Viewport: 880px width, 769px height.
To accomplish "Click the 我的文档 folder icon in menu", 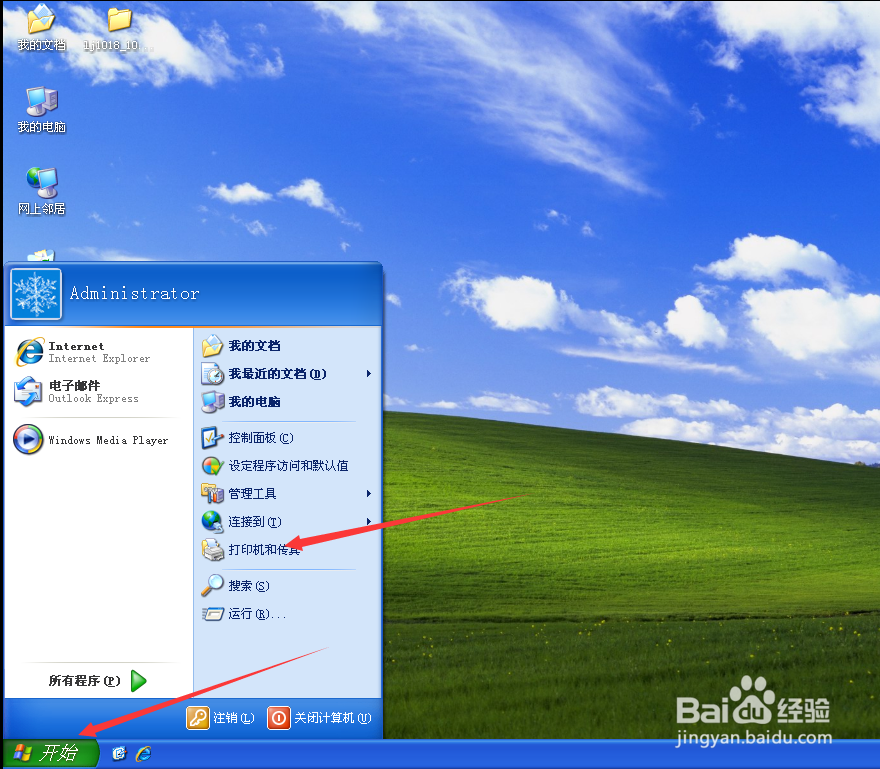I will point(213,346).
